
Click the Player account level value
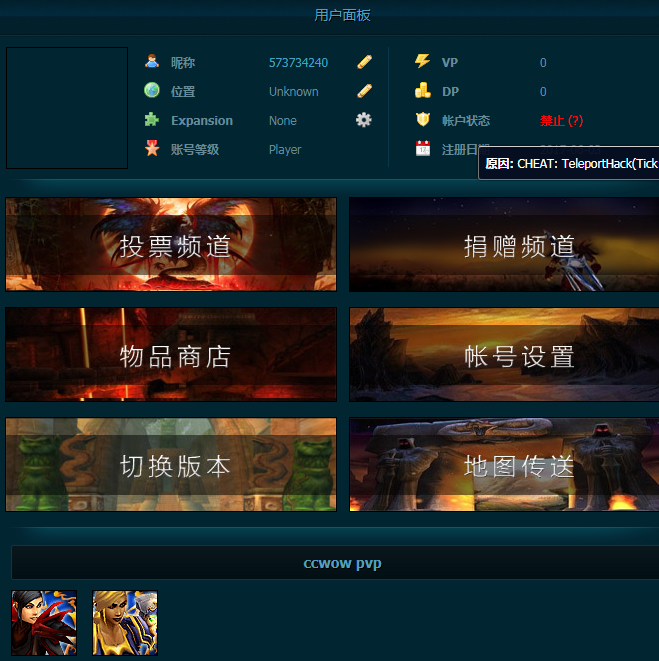285,150
